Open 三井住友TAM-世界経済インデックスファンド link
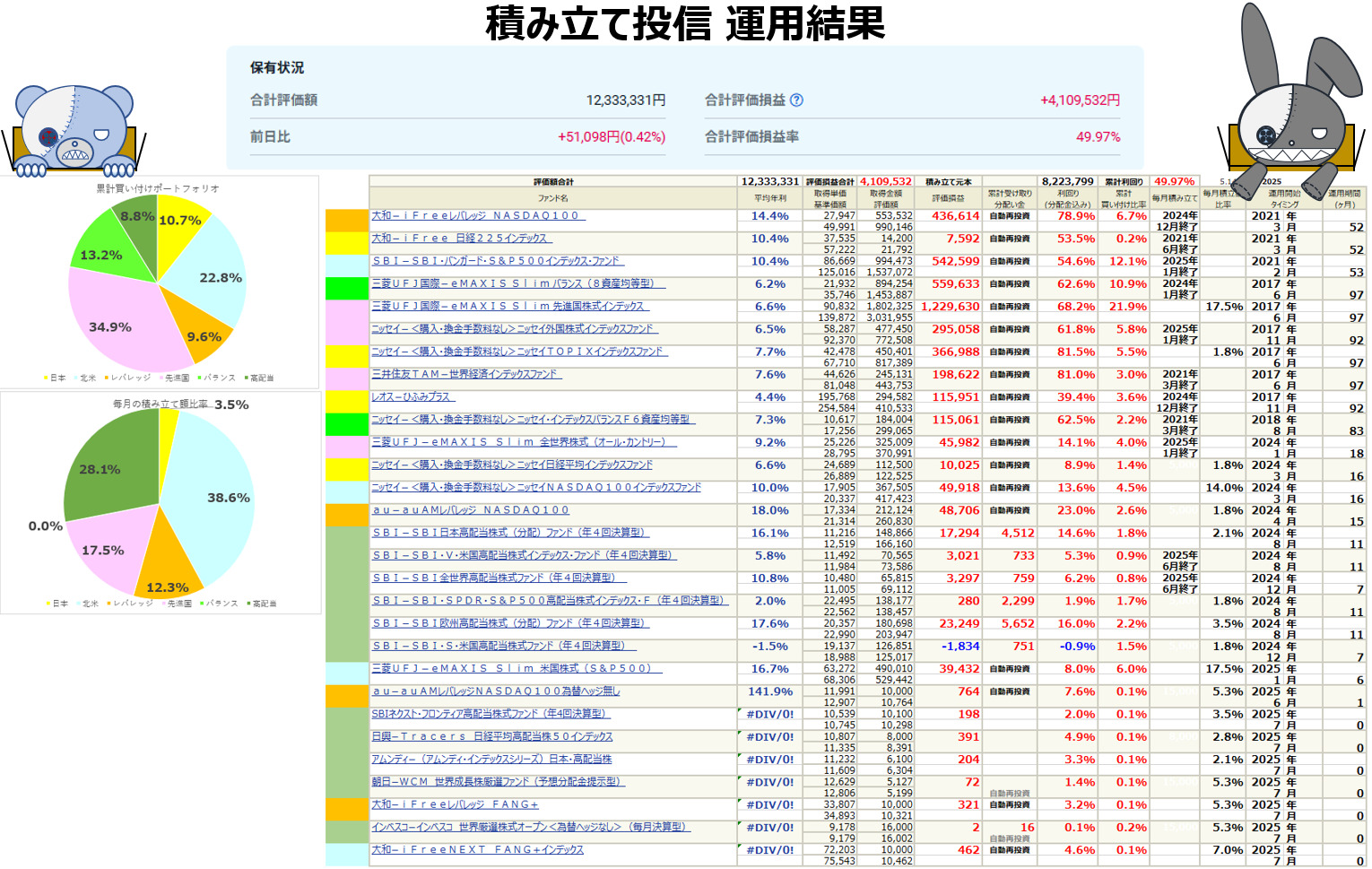 click(465, 374)
